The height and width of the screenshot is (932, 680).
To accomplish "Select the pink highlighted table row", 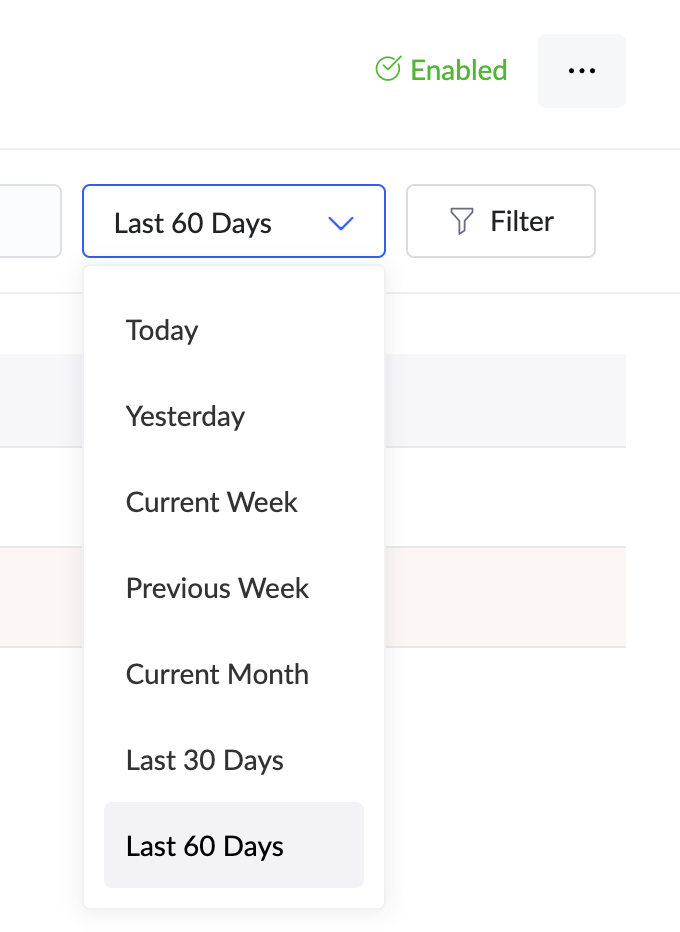I will 505,597.
